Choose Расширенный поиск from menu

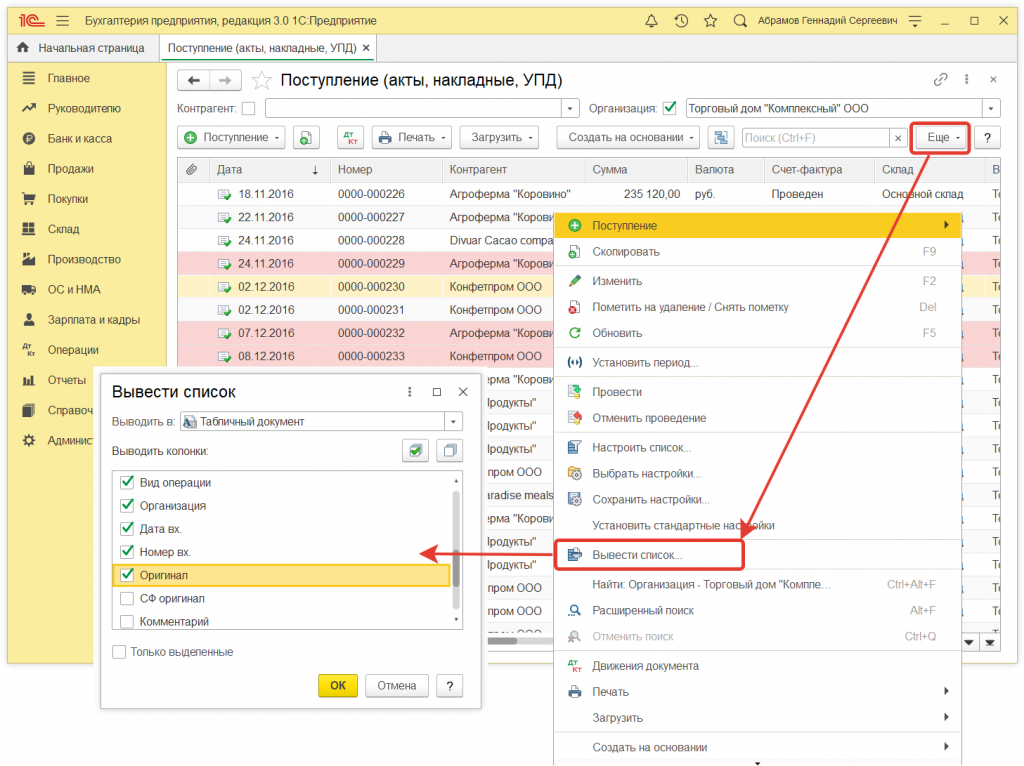642,610
